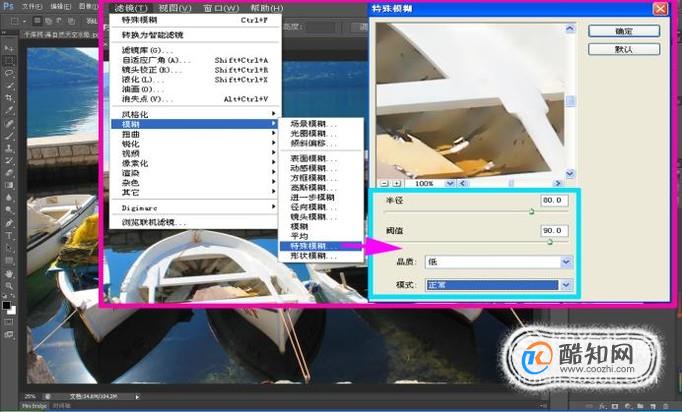Click the Subtract from Selection option icon
The width and height of the screenshot is (682, 412).
pos(59,20)
